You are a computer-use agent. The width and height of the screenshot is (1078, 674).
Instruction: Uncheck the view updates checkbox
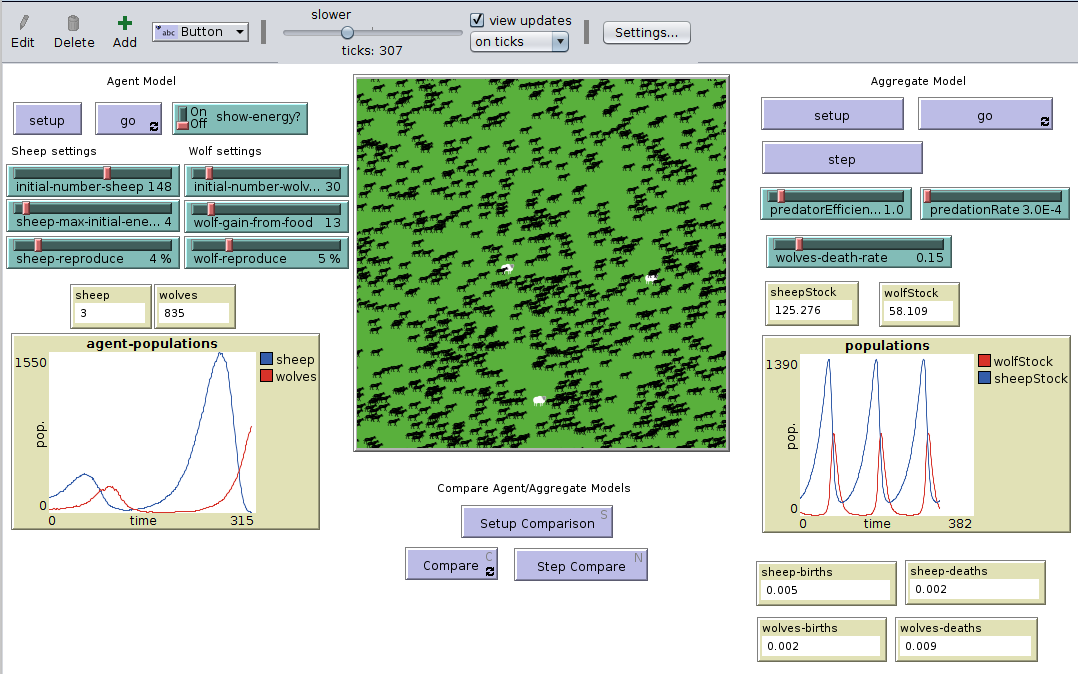[478, 20]
